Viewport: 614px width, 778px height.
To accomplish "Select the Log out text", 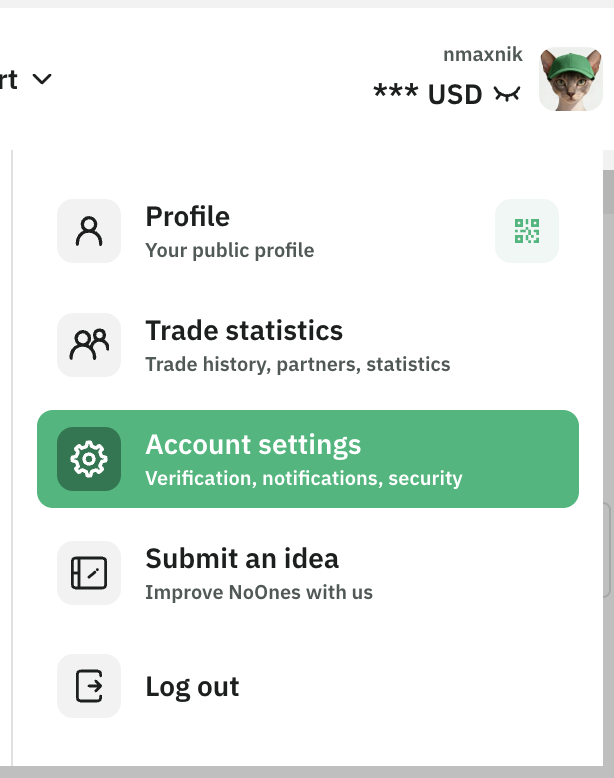I will click(193, 687).
